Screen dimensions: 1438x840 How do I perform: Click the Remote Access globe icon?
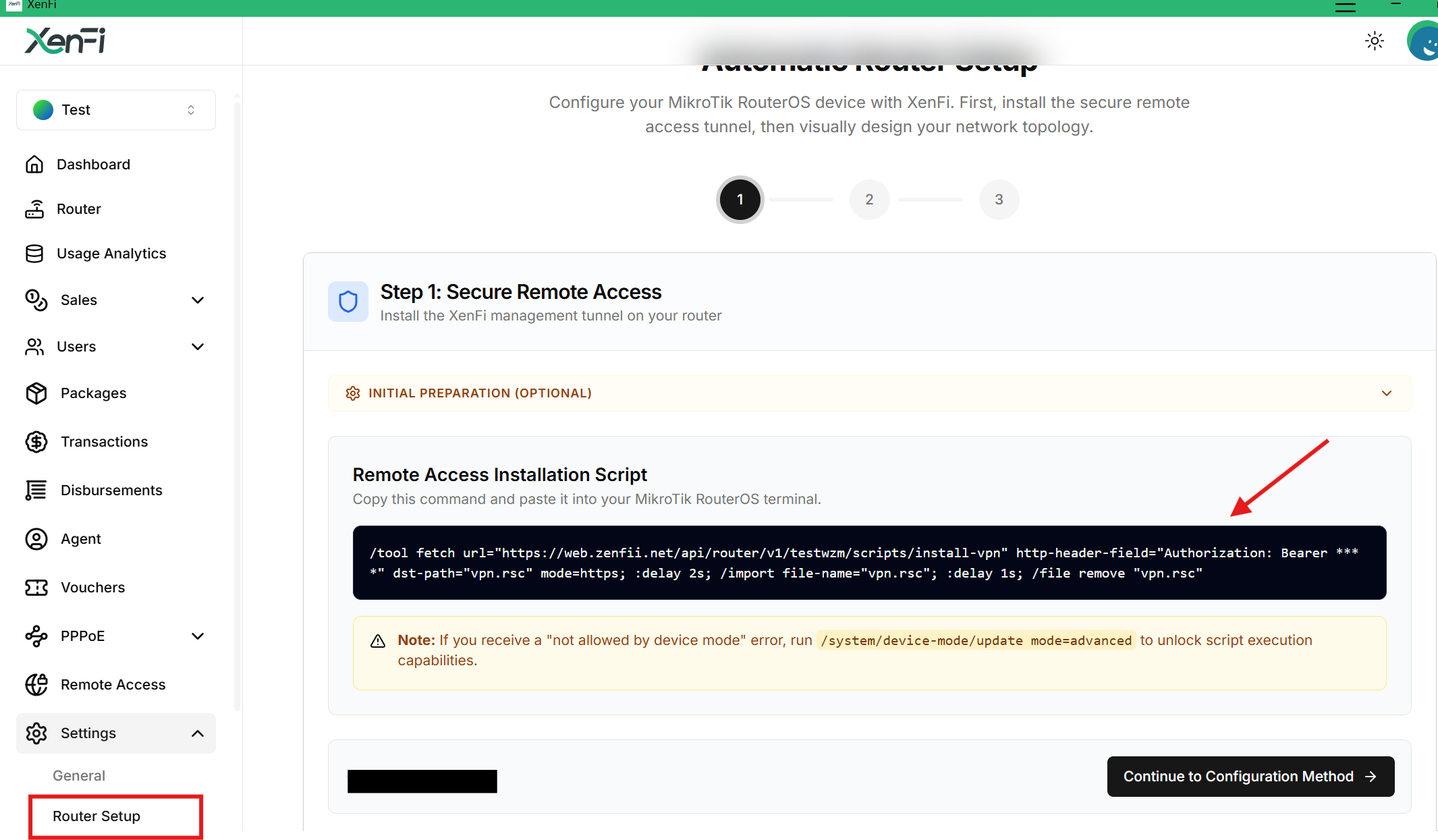click(36, 685)
